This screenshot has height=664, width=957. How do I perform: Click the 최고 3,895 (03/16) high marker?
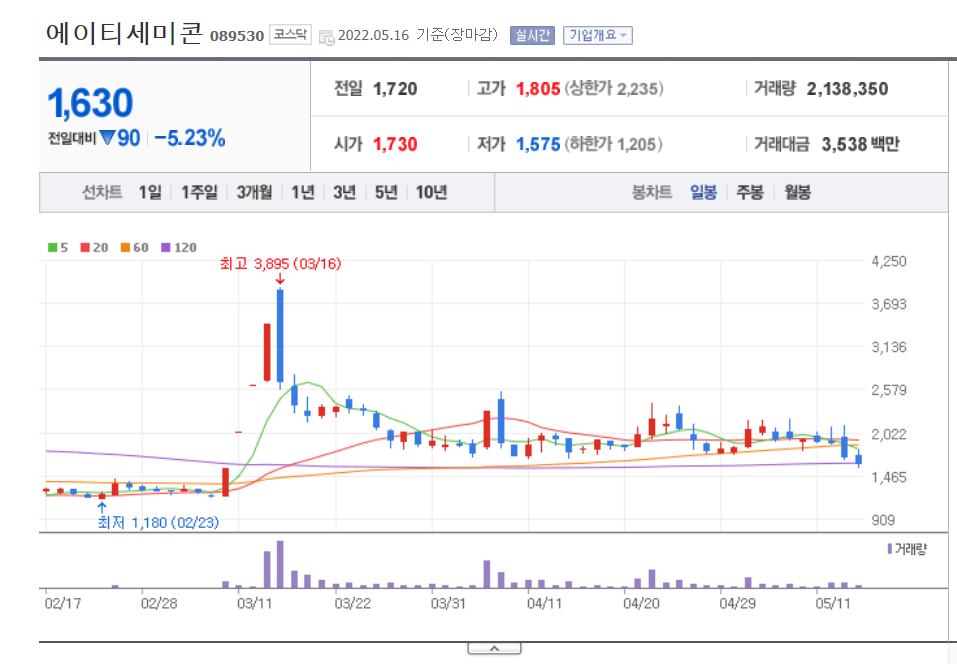coord(280,264)
